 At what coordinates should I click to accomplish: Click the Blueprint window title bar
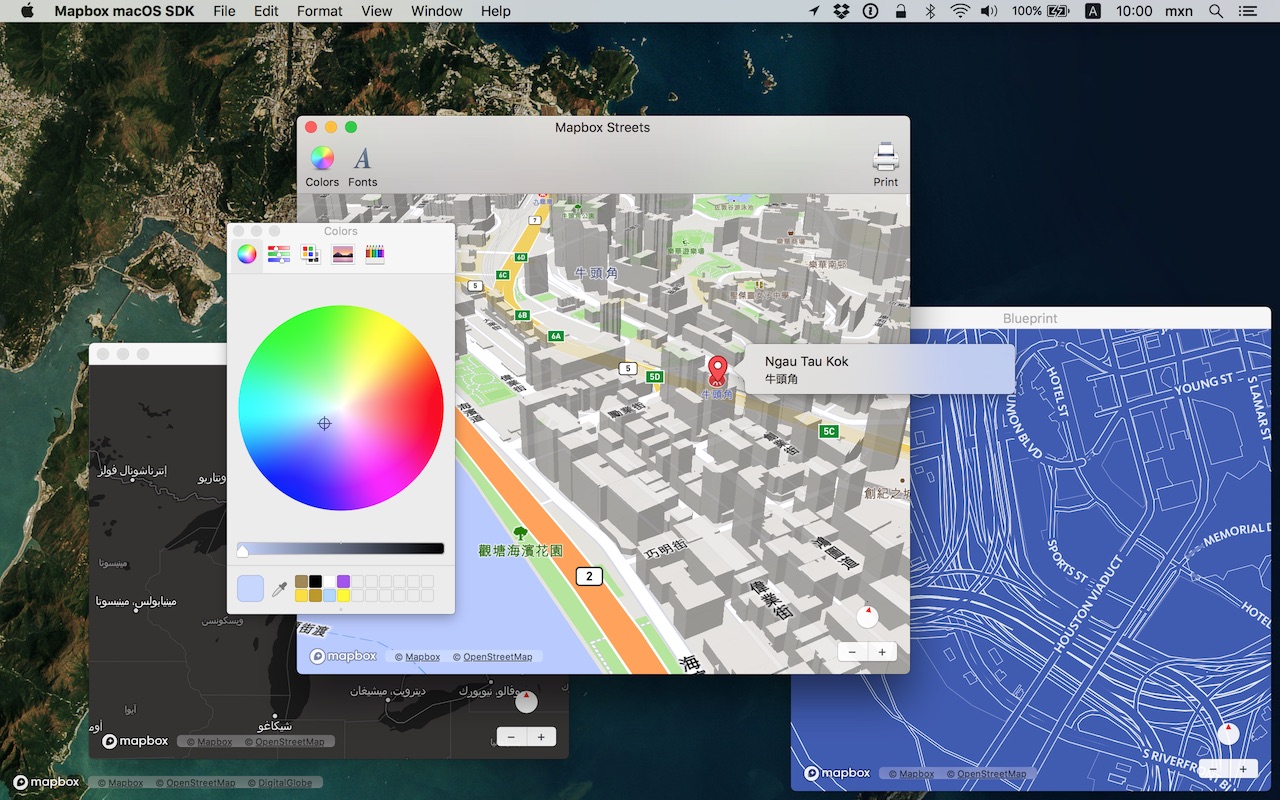point(1030,318)
